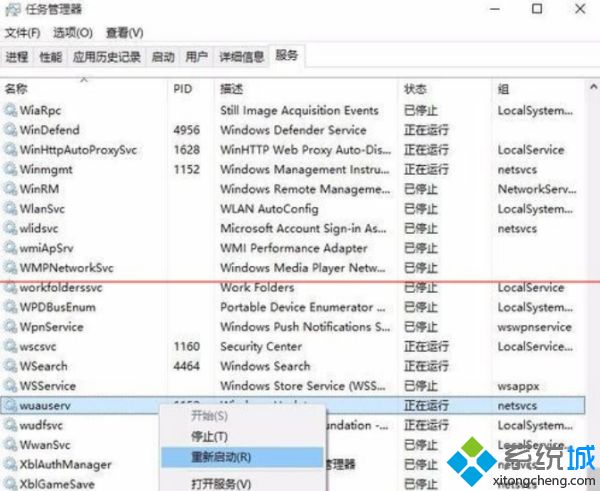Click the wuauserv service gear icon
Image resolution: width=600 pixels, height=491 pixels.
pyautogui.click(x=10, y=405)
